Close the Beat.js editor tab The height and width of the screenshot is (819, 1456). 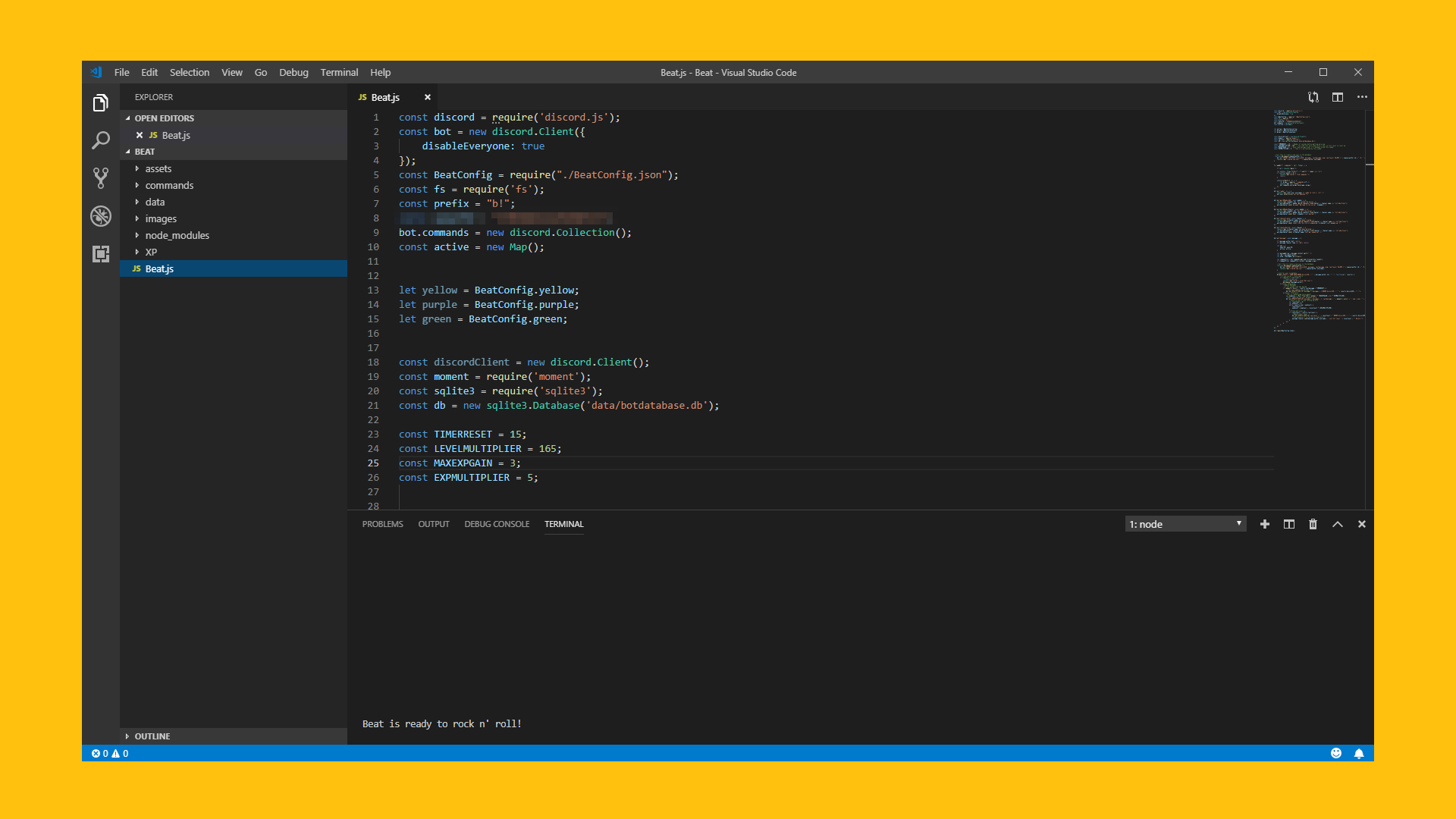[428, 97]
